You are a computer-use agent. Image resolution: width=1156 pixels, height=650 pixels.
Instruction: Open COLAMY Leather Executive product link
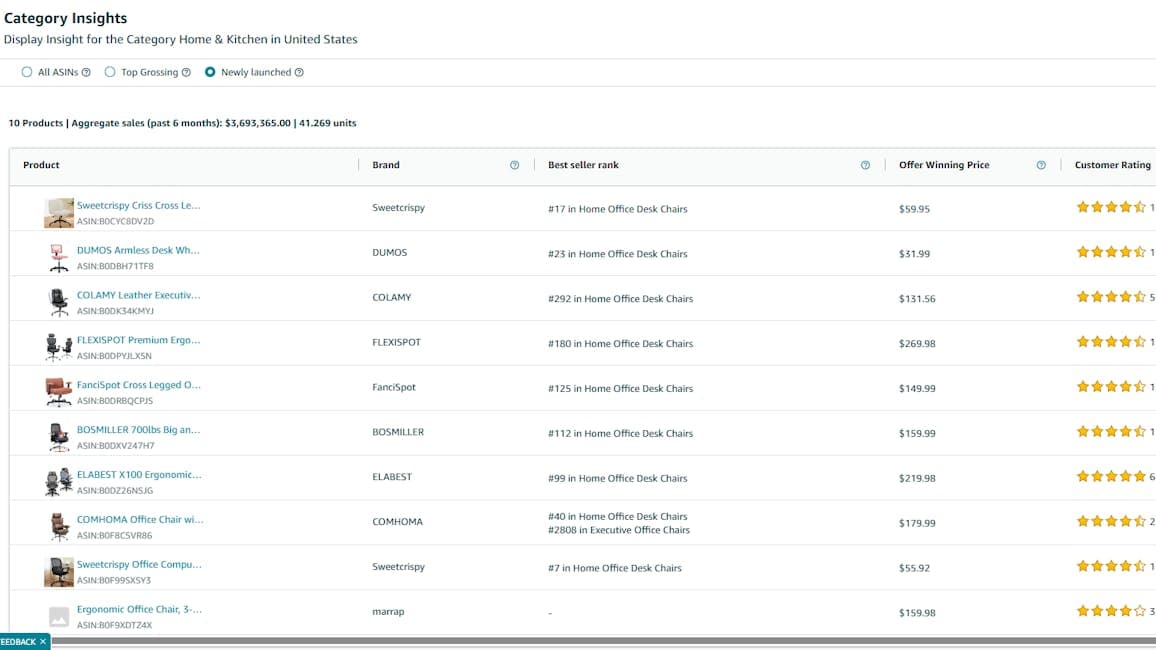tap(139, 296)
